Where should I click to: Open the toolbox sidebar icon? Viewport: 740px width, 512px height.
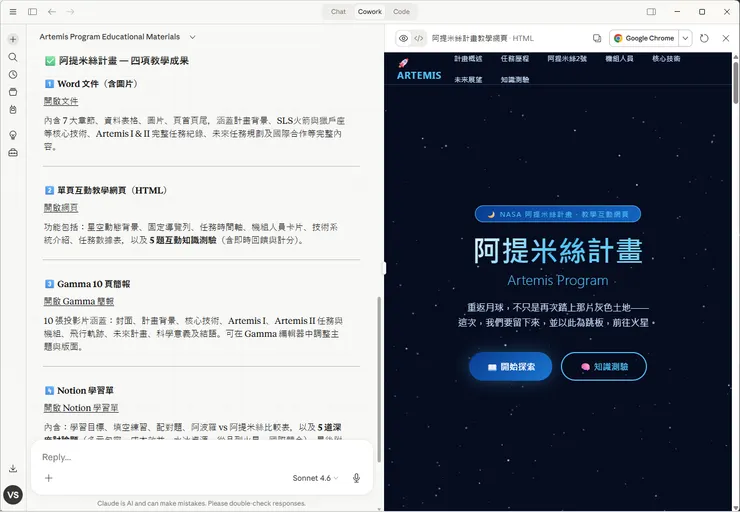click(13, 152)
